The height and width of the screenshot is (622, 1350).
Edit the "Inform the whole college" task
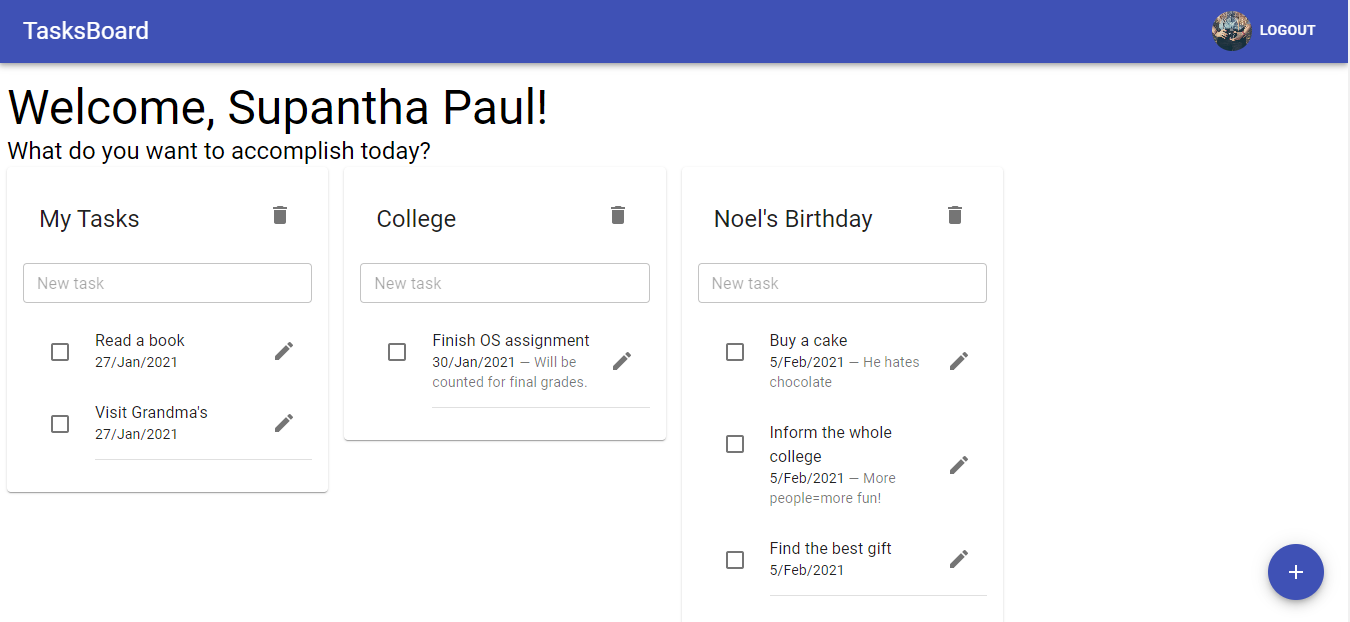point(958,464)
